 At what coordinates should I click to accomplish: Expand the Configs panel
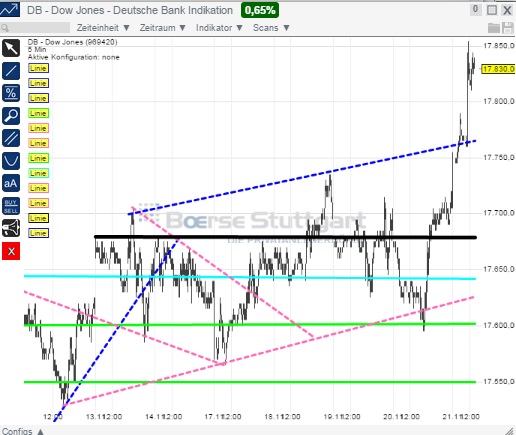22,431
